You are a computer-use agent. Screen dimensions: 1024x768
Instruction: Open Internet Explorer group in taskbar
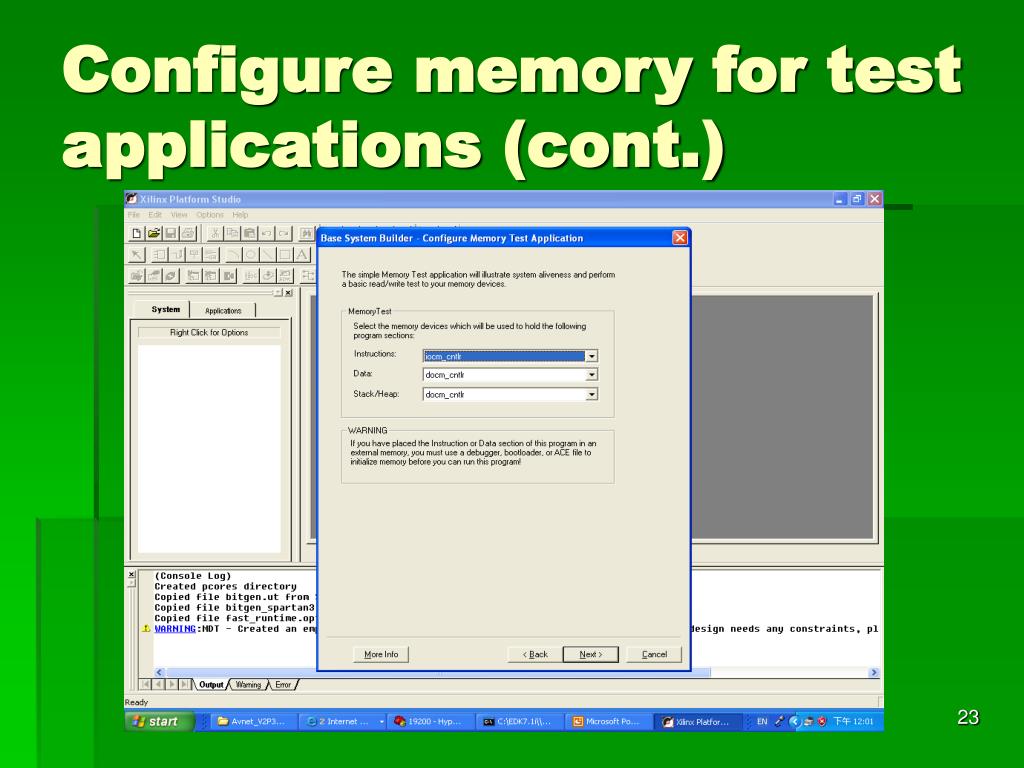(x=342, y=722)
